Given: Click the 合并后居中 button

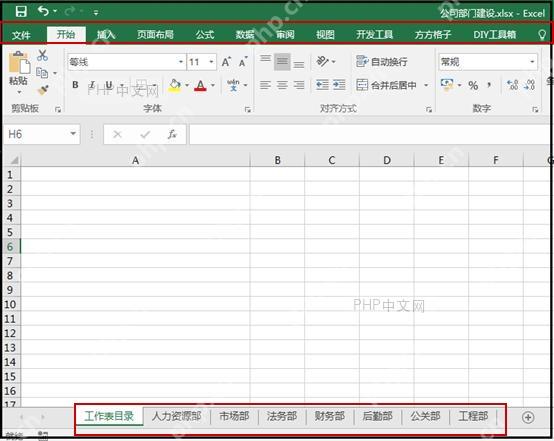Looking at the screenshot, I should tap(386, 85).
